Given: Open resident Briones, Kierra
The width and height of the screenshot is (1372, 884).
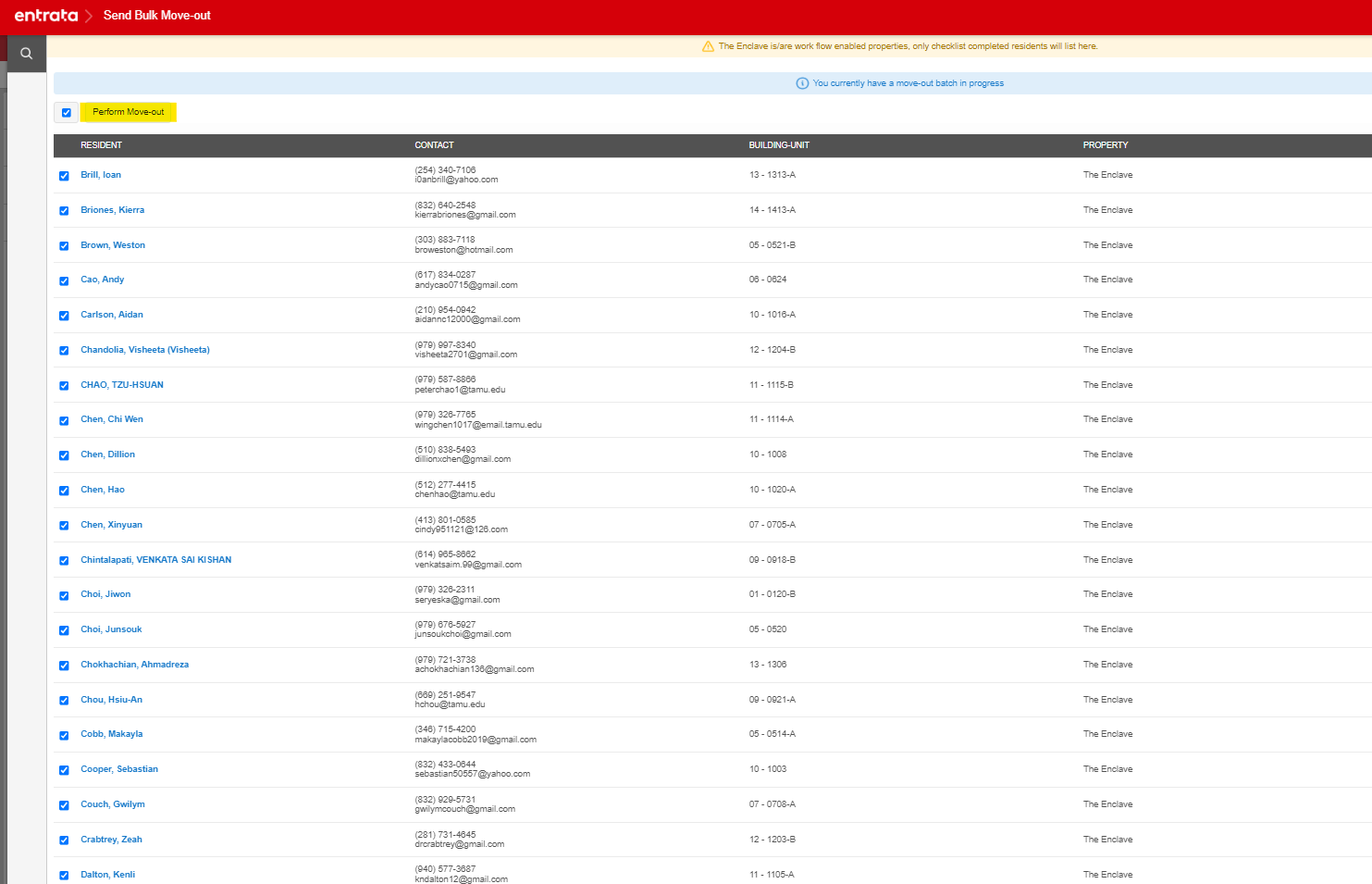Looking at the screenshot, I should point(113,210).
